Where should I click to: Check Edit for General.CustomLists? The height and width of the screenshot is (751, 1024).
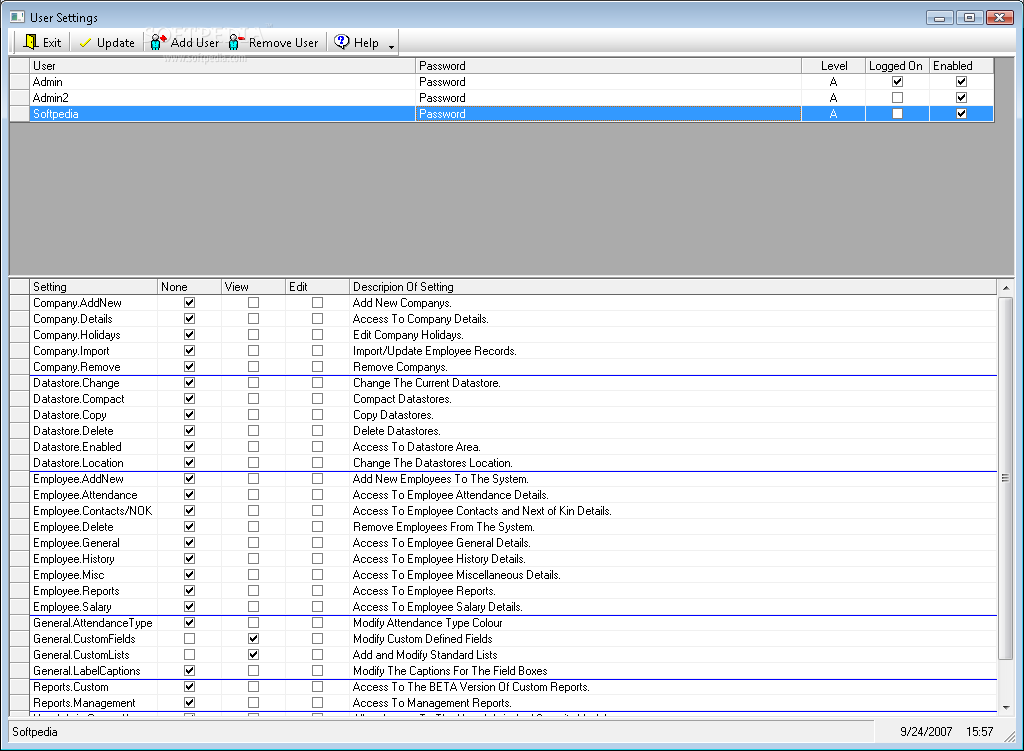pos(317,655)
